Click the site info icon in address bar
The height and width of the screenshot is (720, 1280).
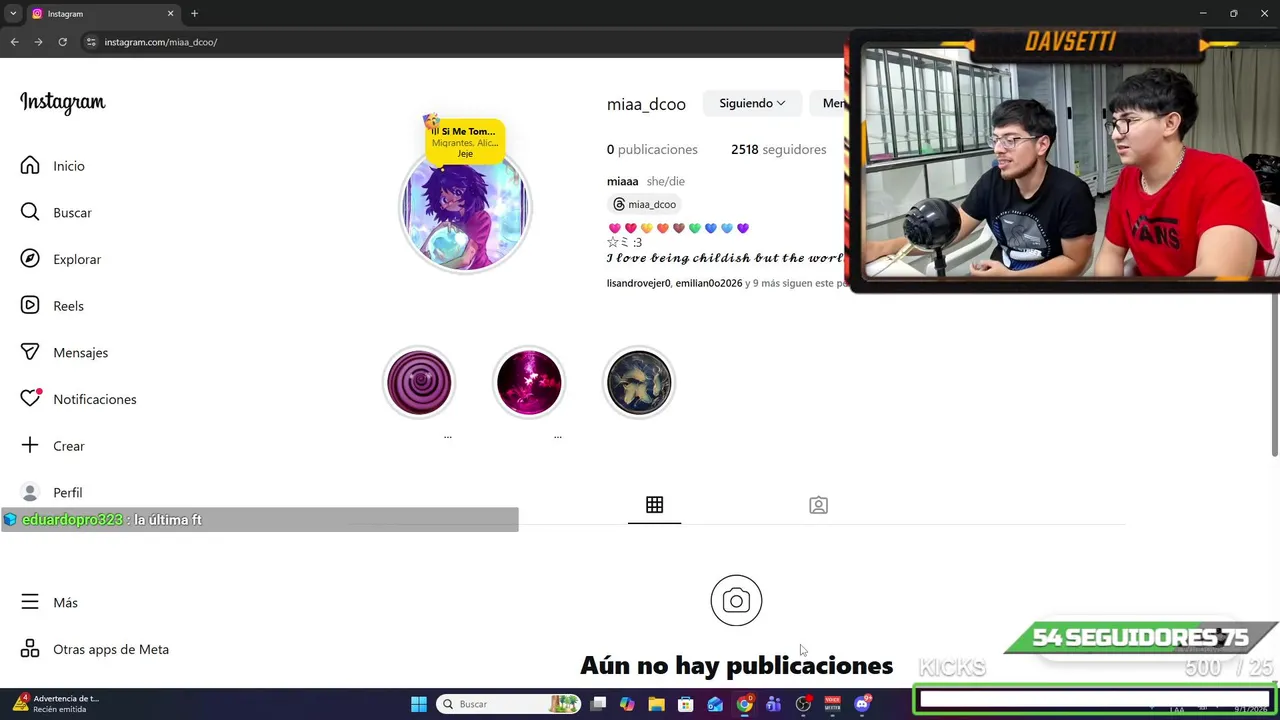tap(91, 42)
